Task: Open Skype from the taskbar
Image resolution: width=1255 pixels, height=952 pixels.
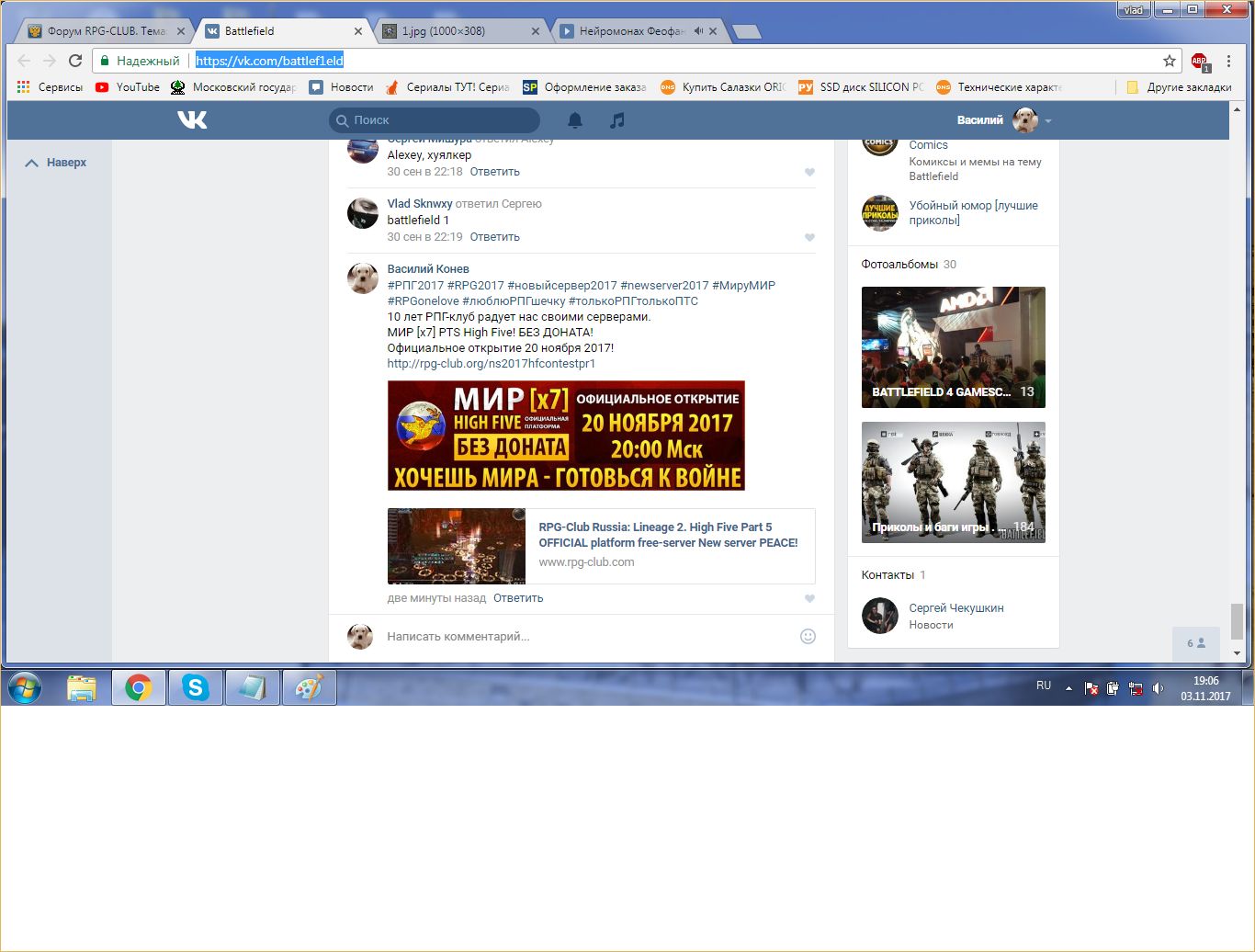Action: [x=195, y=687]
